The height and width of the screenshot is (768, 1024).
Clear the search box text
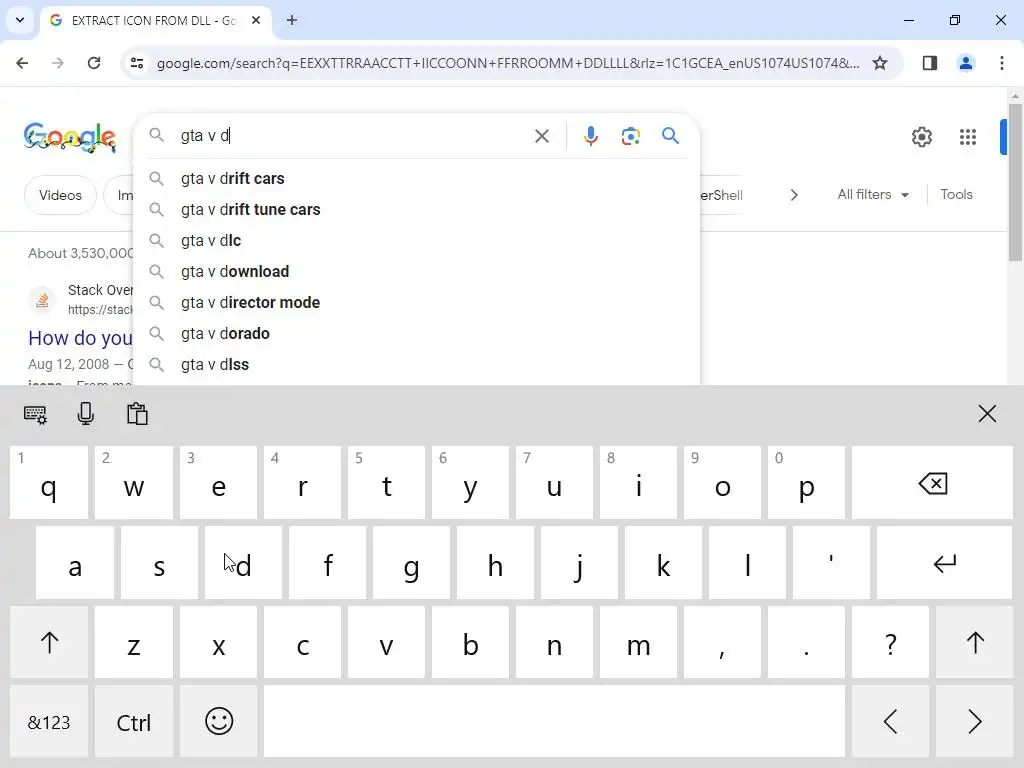pos(541,136)
